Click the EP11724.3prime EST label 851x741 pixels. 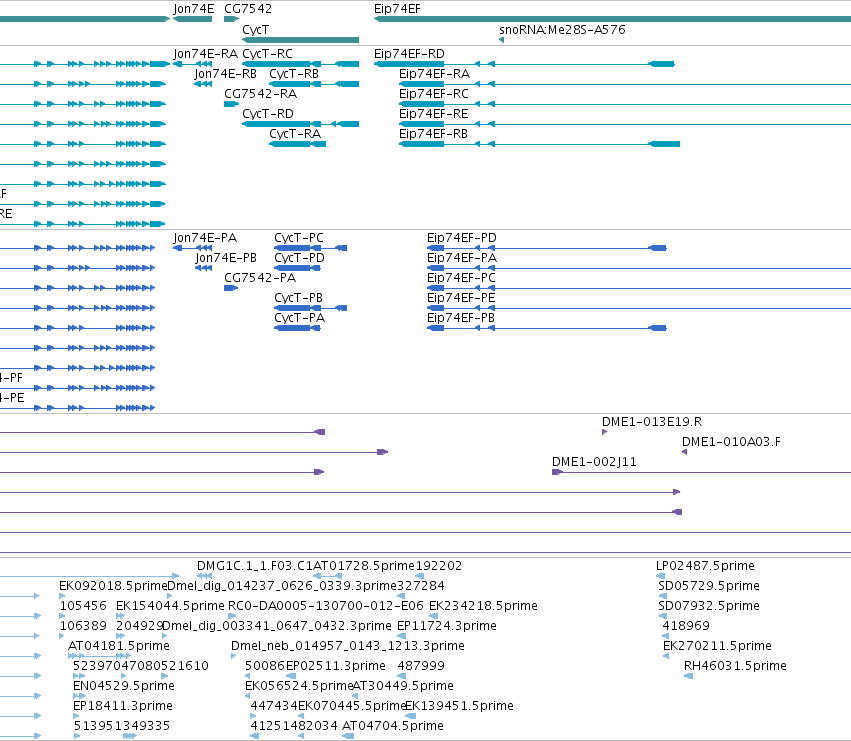tap(447, 626)
